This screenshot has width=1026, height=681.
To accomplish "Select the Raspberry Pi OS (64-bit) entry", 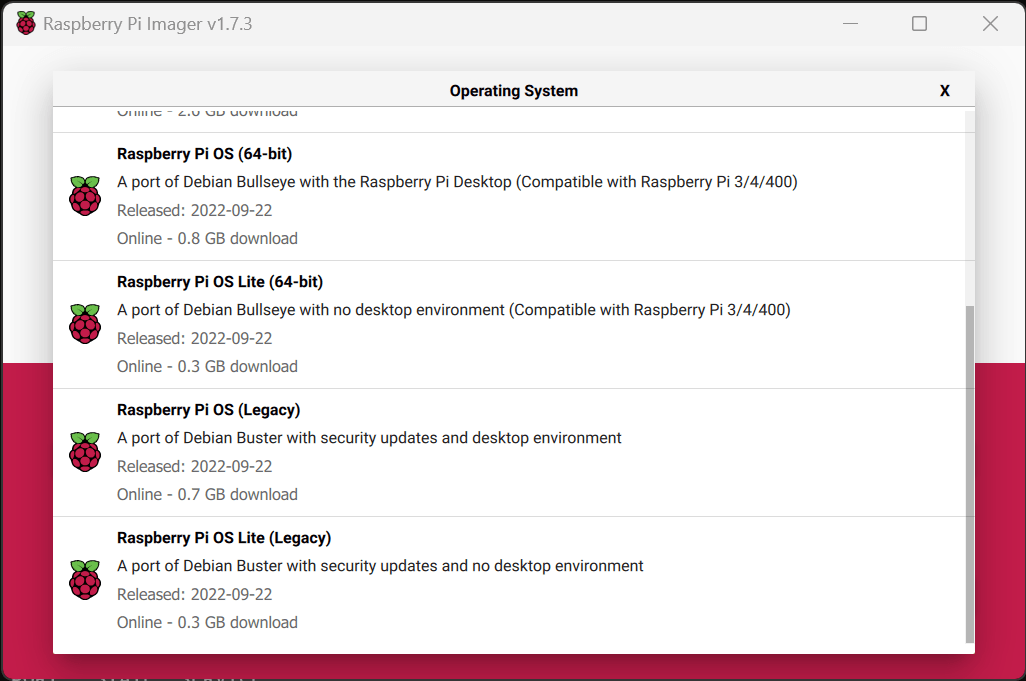I will tap(450, 196).
